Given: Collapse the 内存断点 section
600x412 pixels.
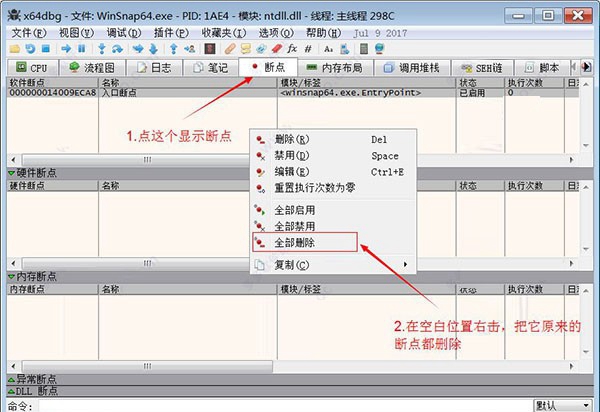Looking at the screenshot, I should (x=11, y=277).
